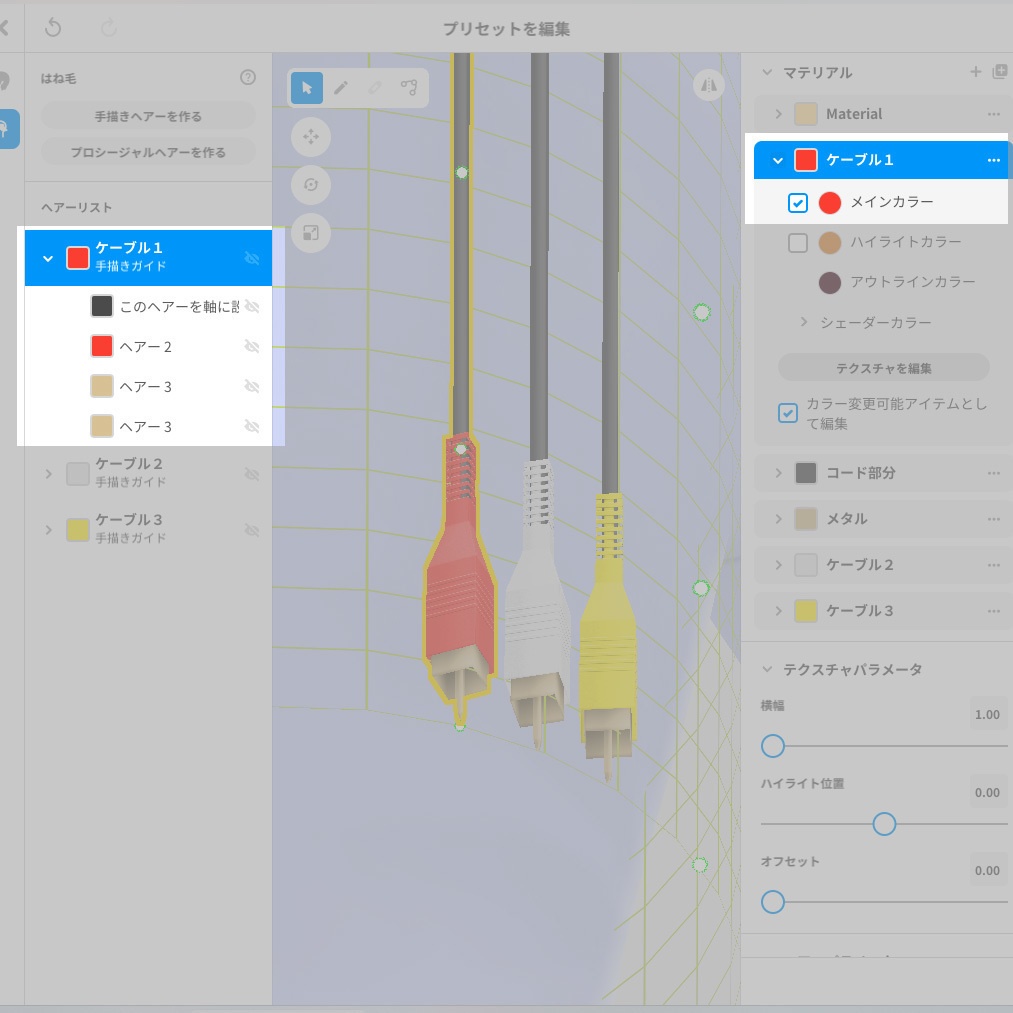The image size is (1013, 1013).
Task: Select the brush drawing tool
Action: [341, 88]
